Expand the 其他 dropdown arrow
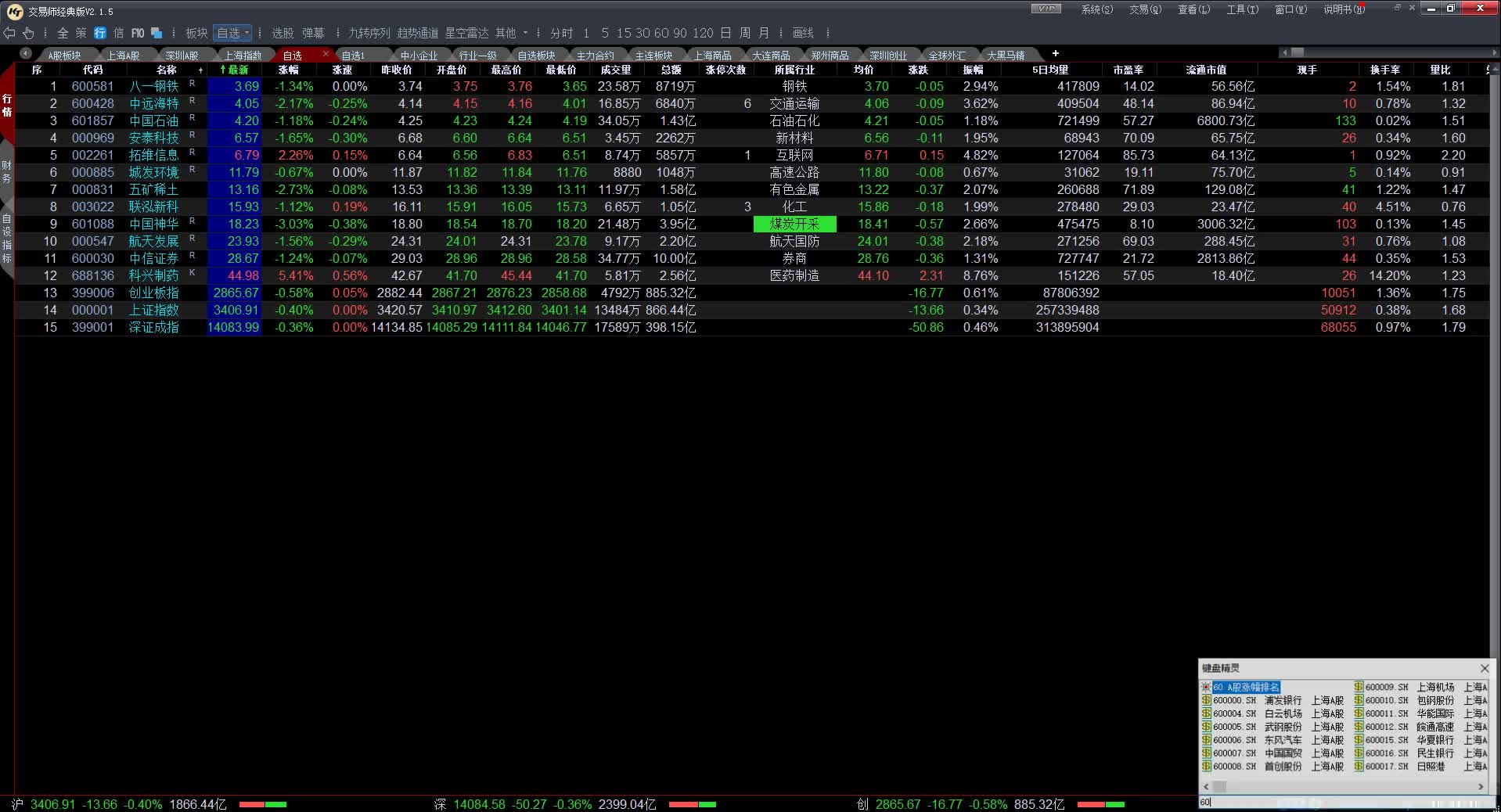Screen dimensions: 1501x812 coord(525,33)
